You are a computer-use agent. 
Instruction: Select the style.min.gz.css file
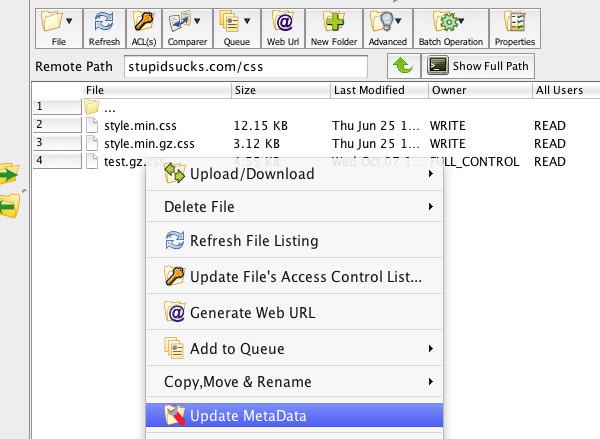click(149, 144)
